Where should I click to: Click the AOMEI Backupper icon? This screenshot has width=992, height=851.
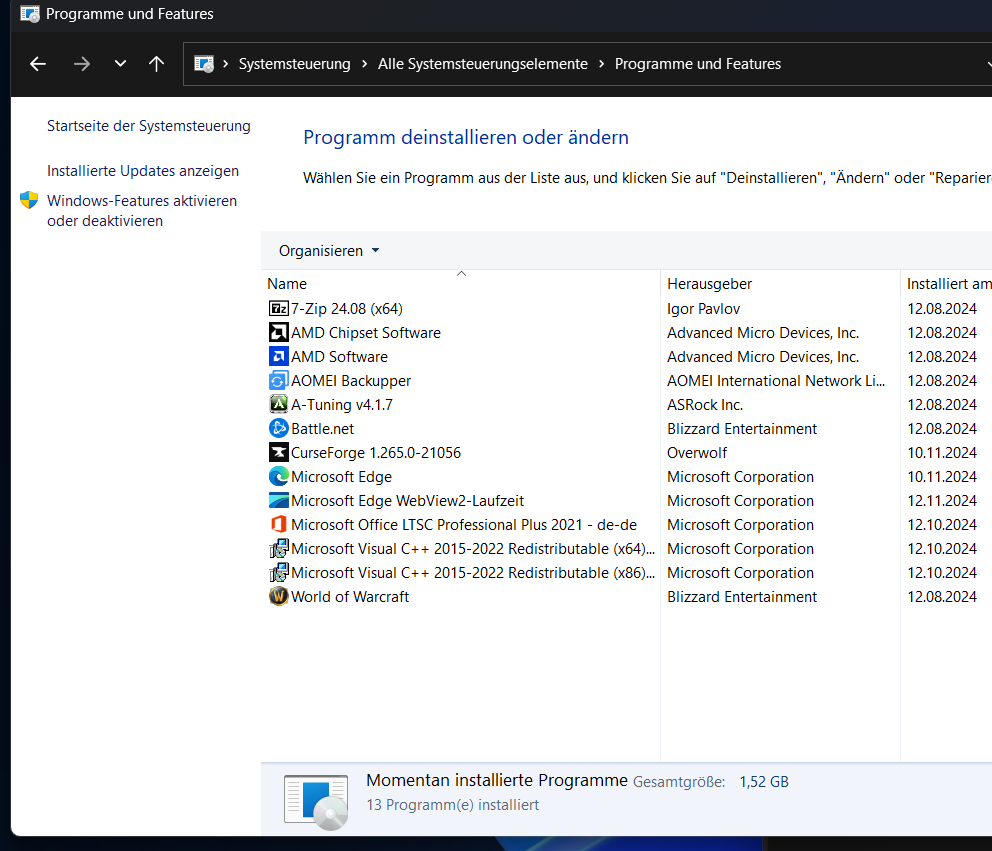(x=278, y=381)
